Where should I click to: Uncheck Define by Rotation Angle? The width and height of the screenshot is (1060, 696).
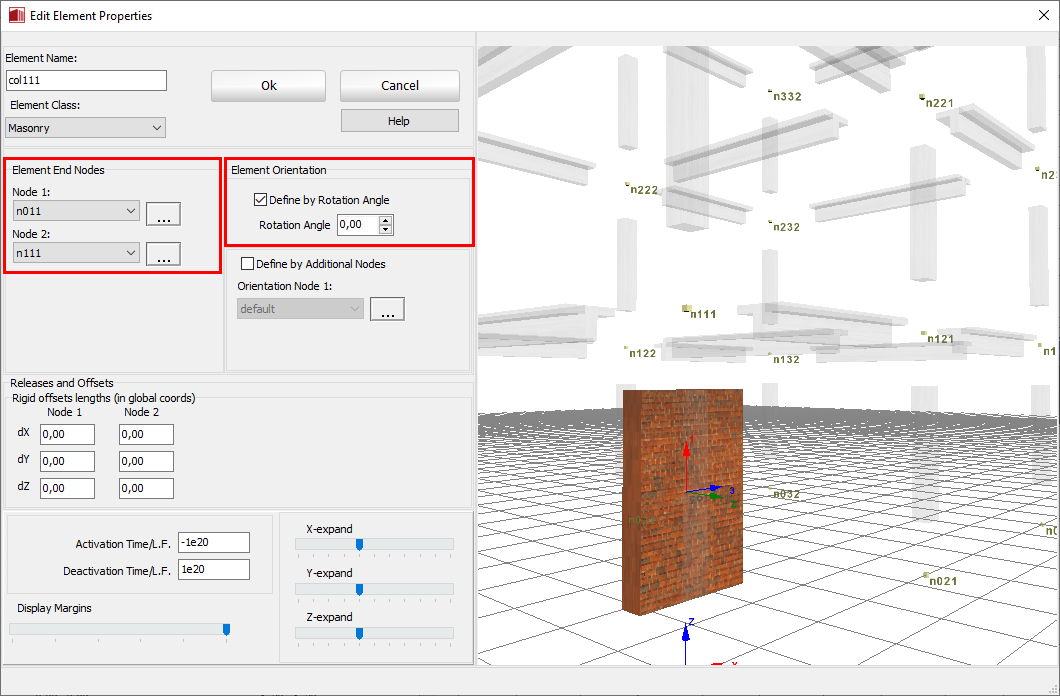click(x=261, y=200)
